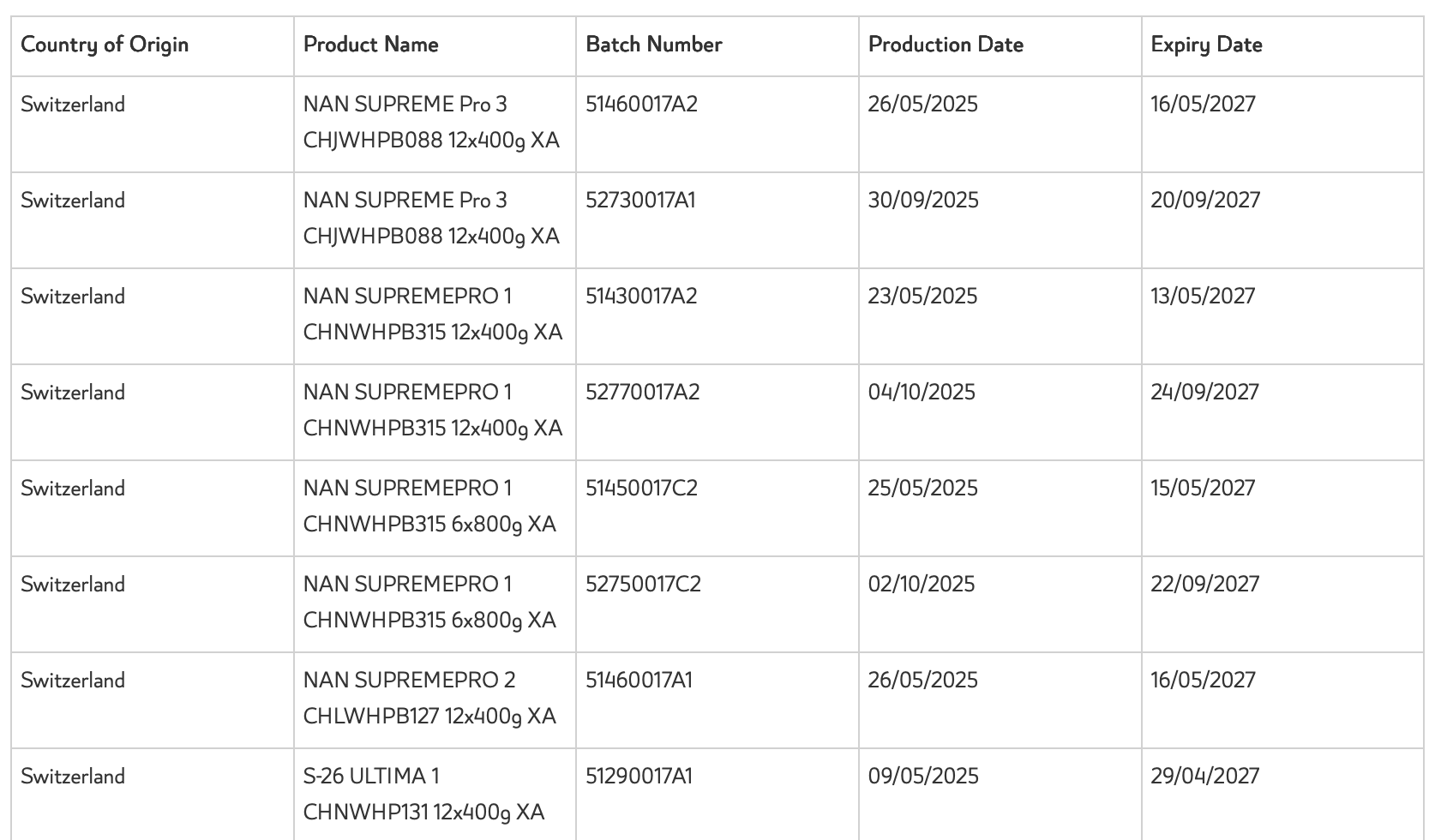Image resolution: width=1435 pixels, height=840 pixels.
Task: Select batch number 51460017A2
Action: 642,105
